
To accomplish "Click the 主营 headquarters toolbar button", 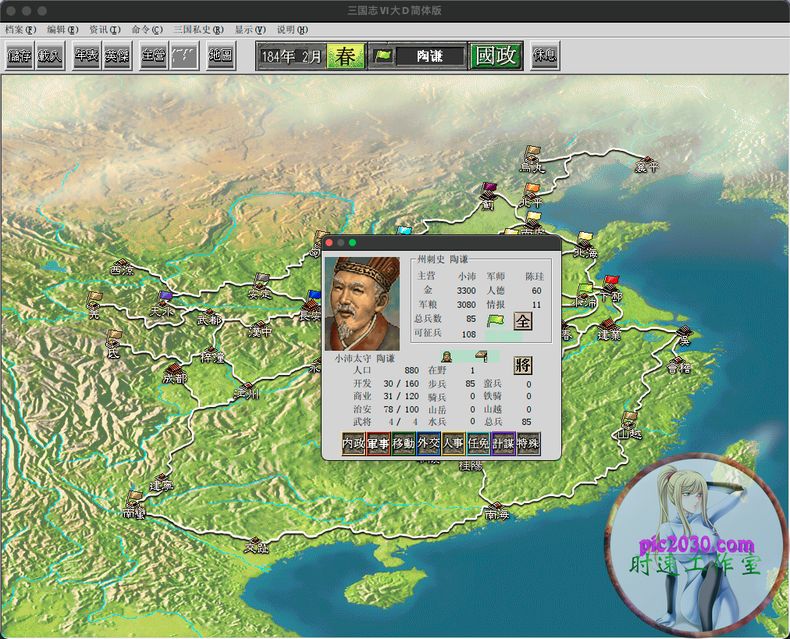I will [153, 55].
